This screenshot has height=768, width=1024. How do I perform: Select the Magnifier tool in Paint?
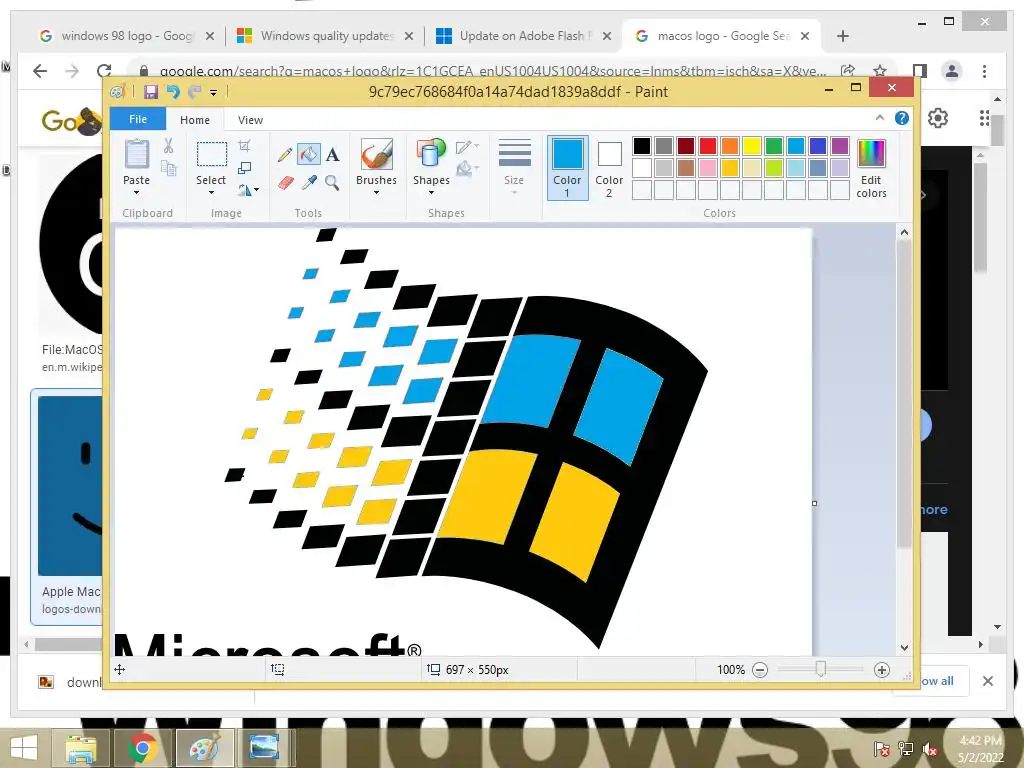[332, 183]
